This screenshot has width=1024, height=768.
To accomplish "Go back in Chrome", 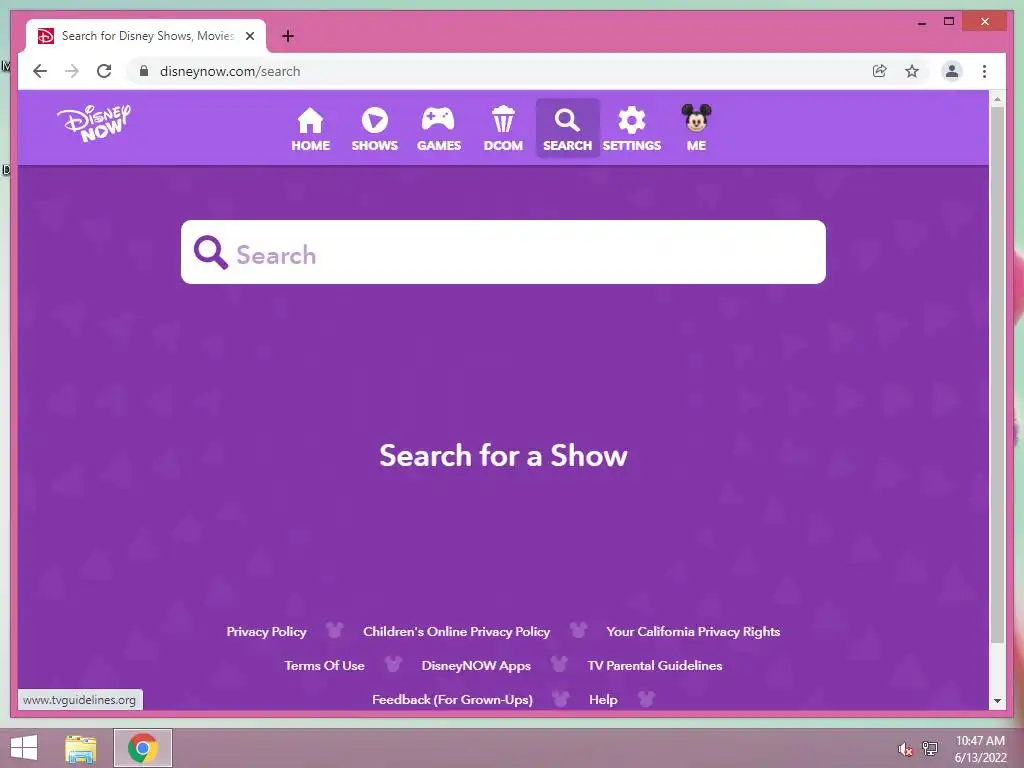I will (40, 71).
